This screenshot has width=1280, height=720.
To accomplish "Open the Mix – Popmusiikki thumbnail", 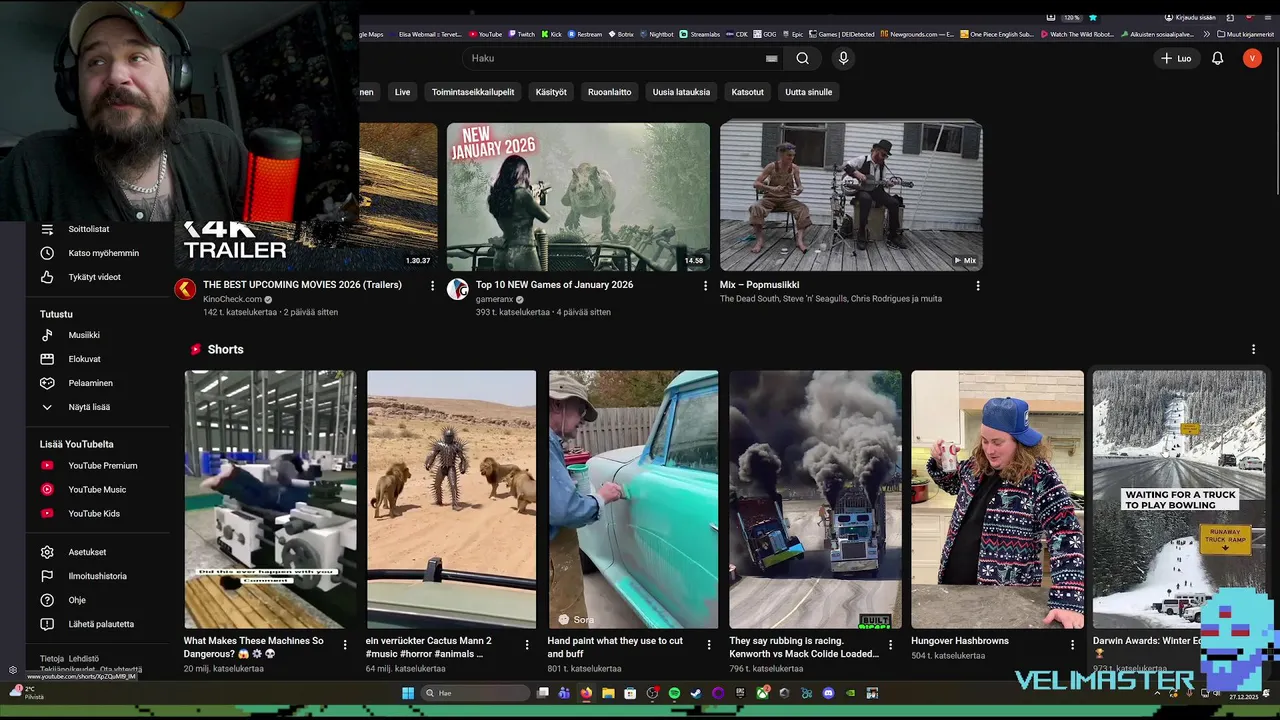I will click(x=851, y=196).
